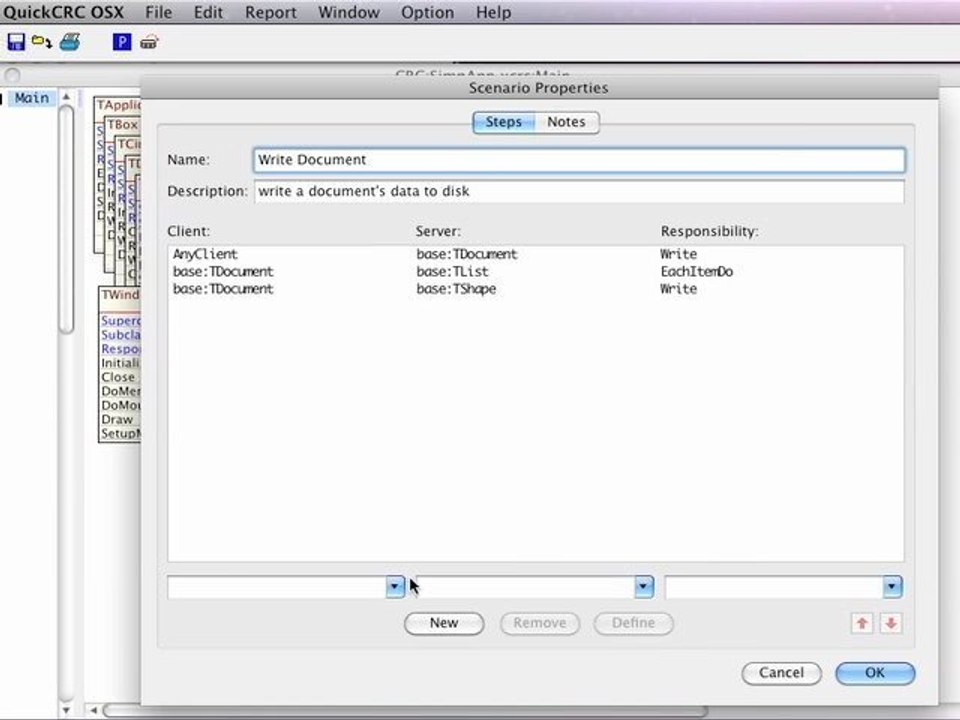Viewport: 960px width, 720px height.
Task: Click the Subcla link on the TWind card
Action: click(x=121, y=335)
